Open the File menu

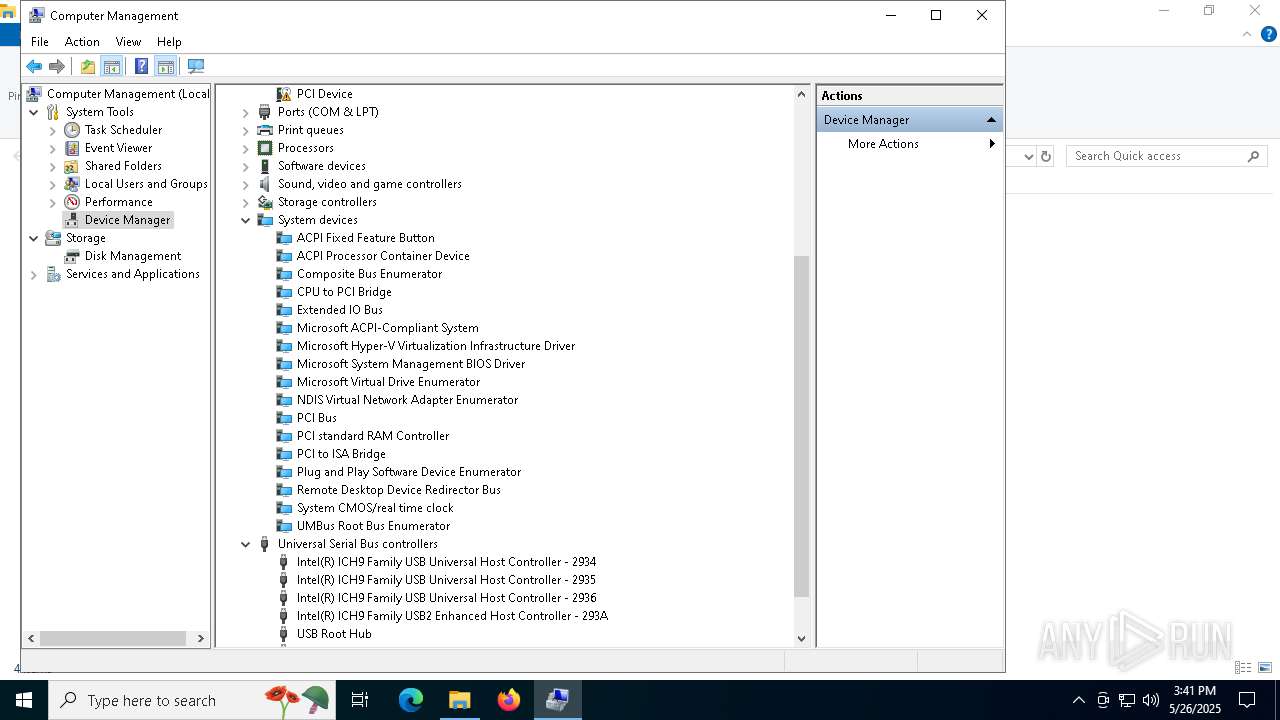40,42
